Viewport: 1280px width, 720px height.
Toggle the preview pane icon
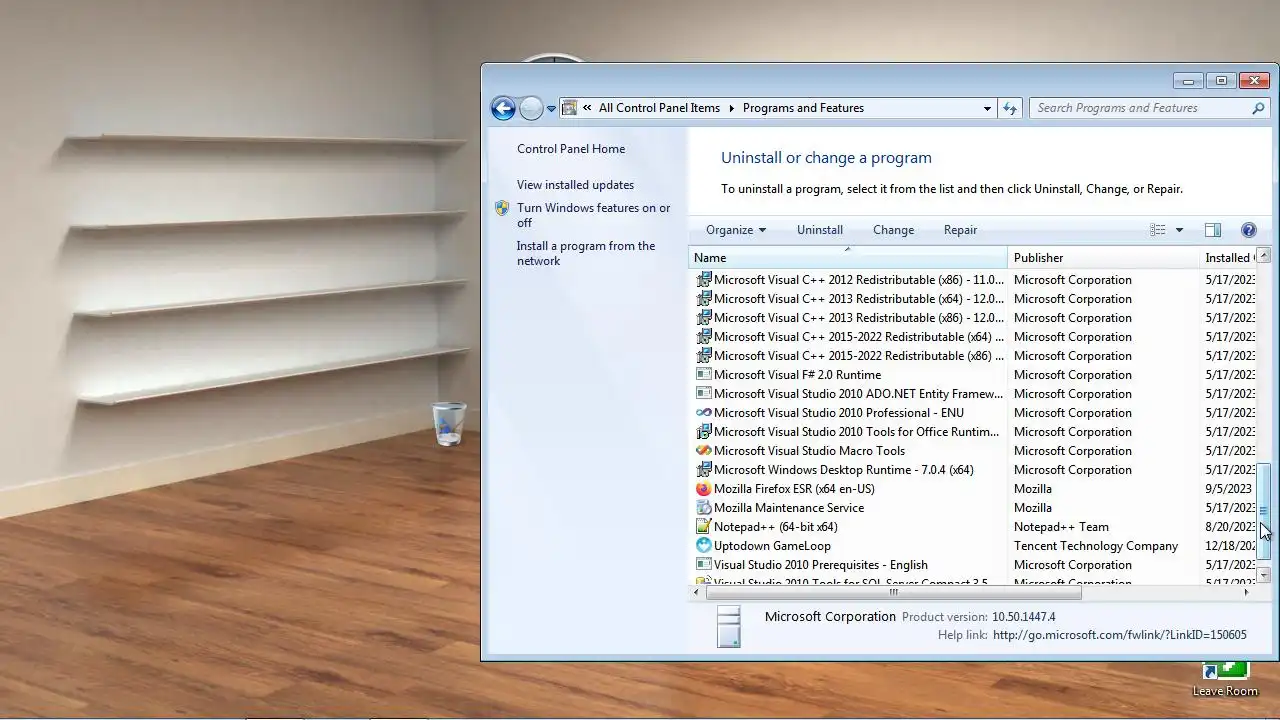pyautogui.click(x=1213, y=230)
